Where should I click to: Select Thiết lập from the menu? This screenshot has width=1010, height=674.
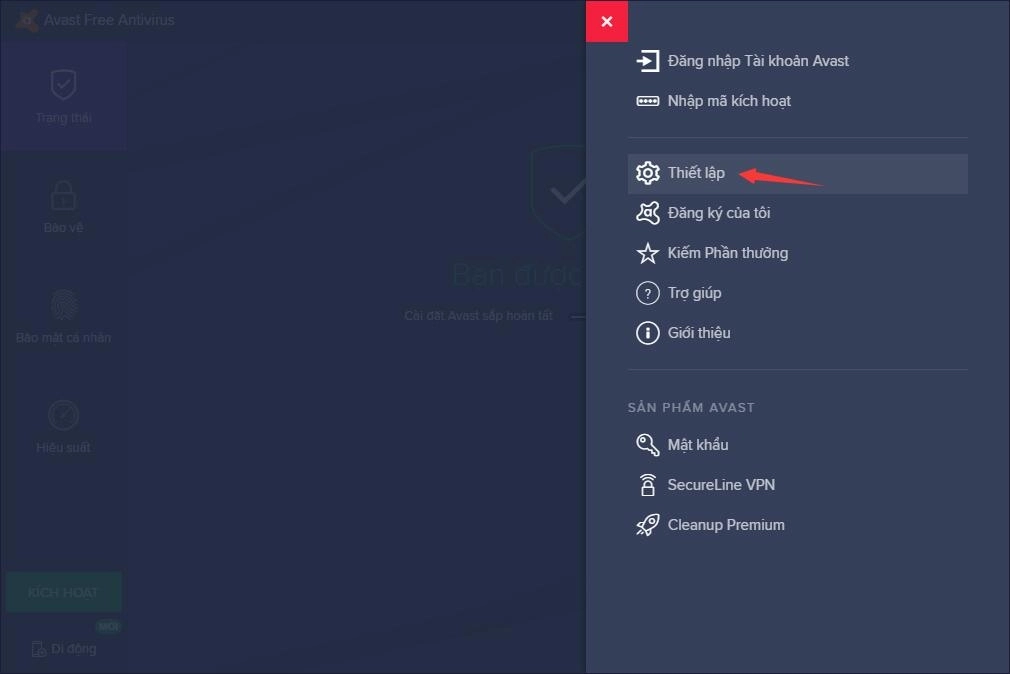[x=696, y=172]
